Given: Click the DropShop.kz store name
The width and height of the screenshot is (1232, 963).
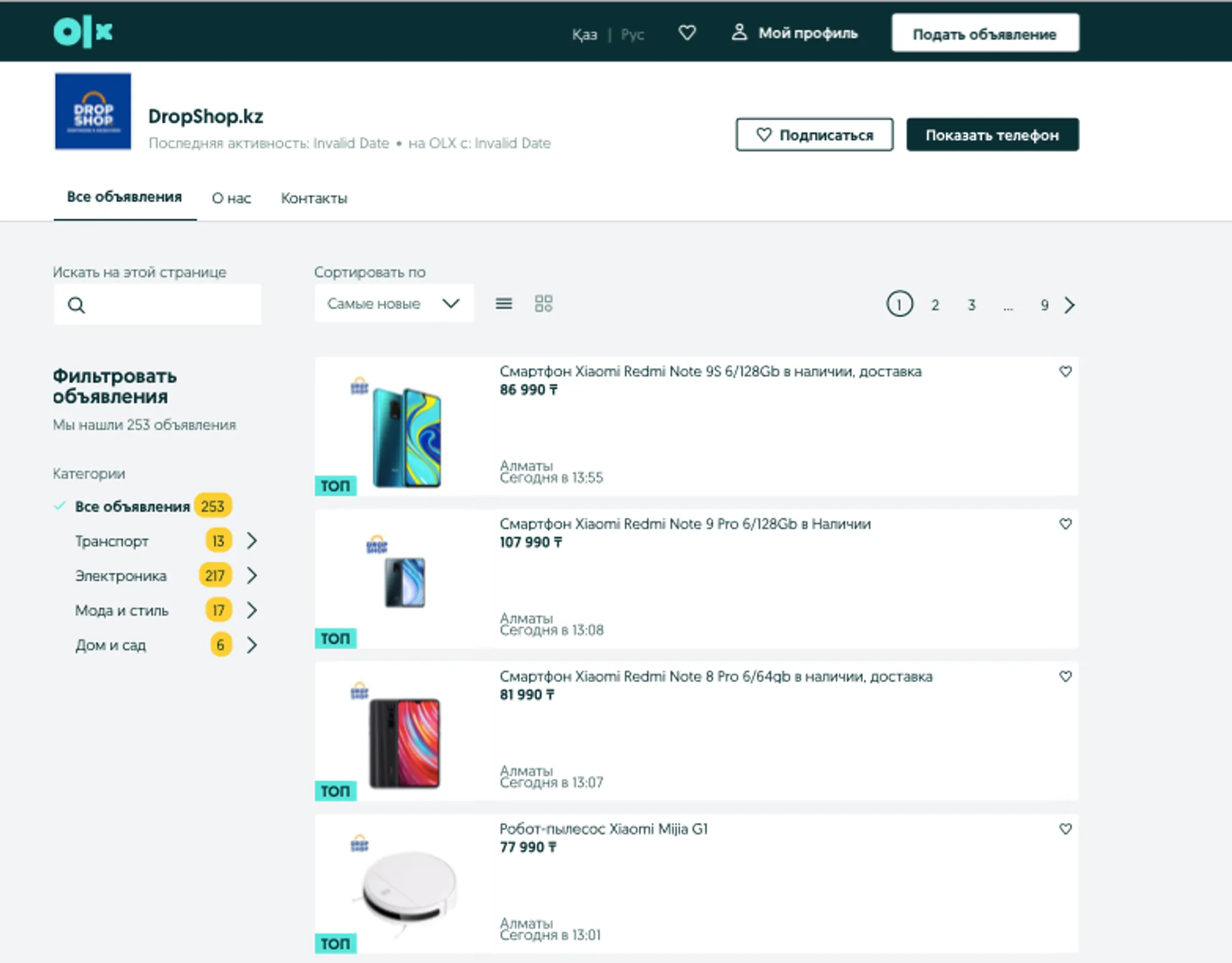Looking at the screenshot, I should point(206,116).
